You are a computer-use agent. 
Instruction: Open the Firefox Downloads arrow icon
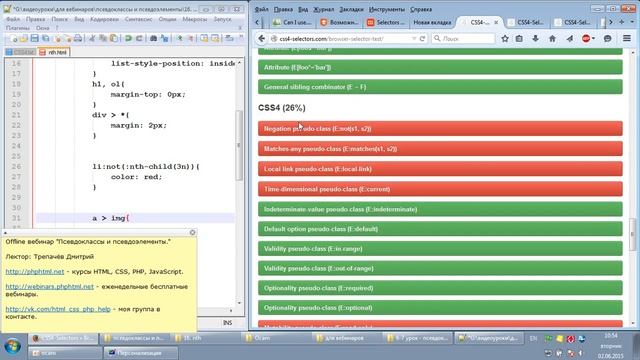(536, 38)
